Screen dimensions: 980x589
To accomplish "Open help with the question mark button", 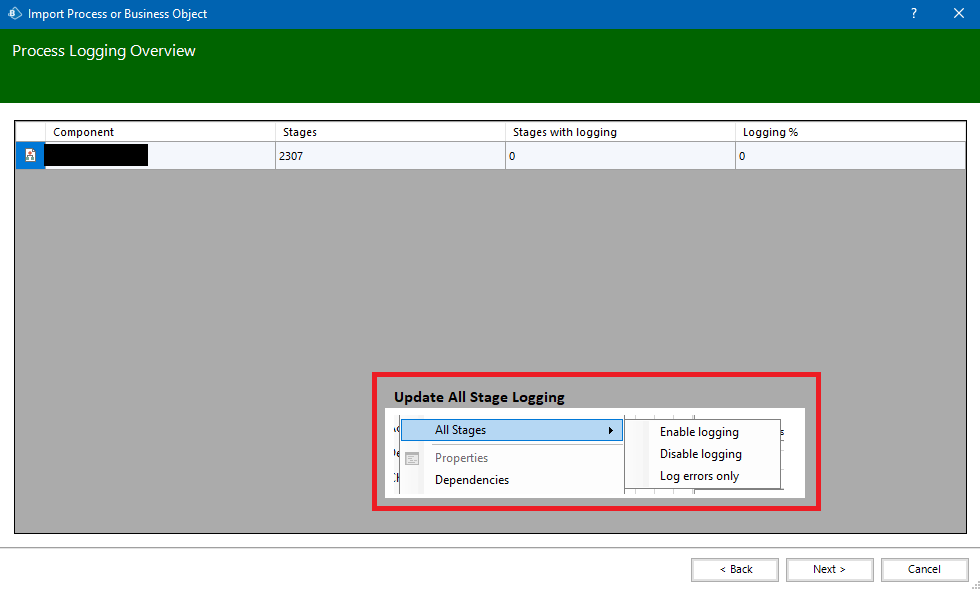I will tap(913, 14).
